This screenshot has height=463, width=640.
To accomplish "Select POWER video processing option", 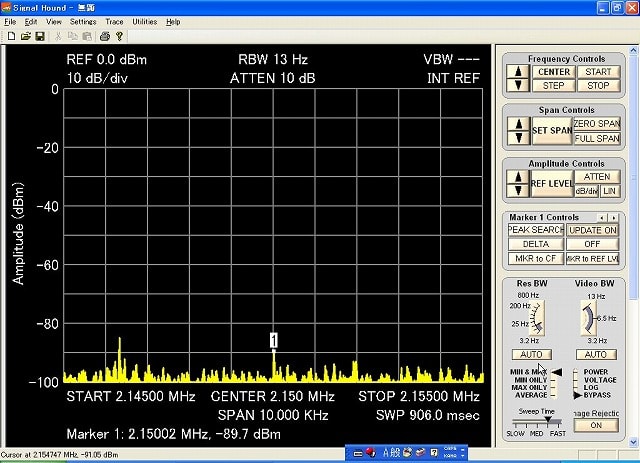I will click(596, 372).
